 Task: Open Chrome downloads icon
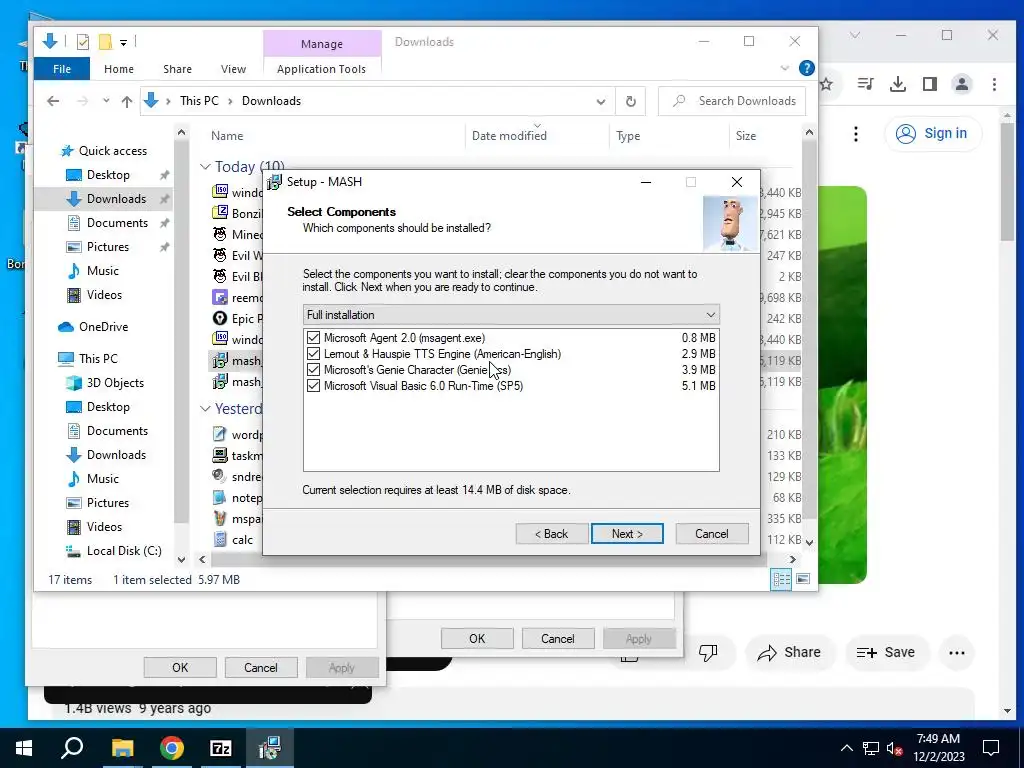pos(898,84)
